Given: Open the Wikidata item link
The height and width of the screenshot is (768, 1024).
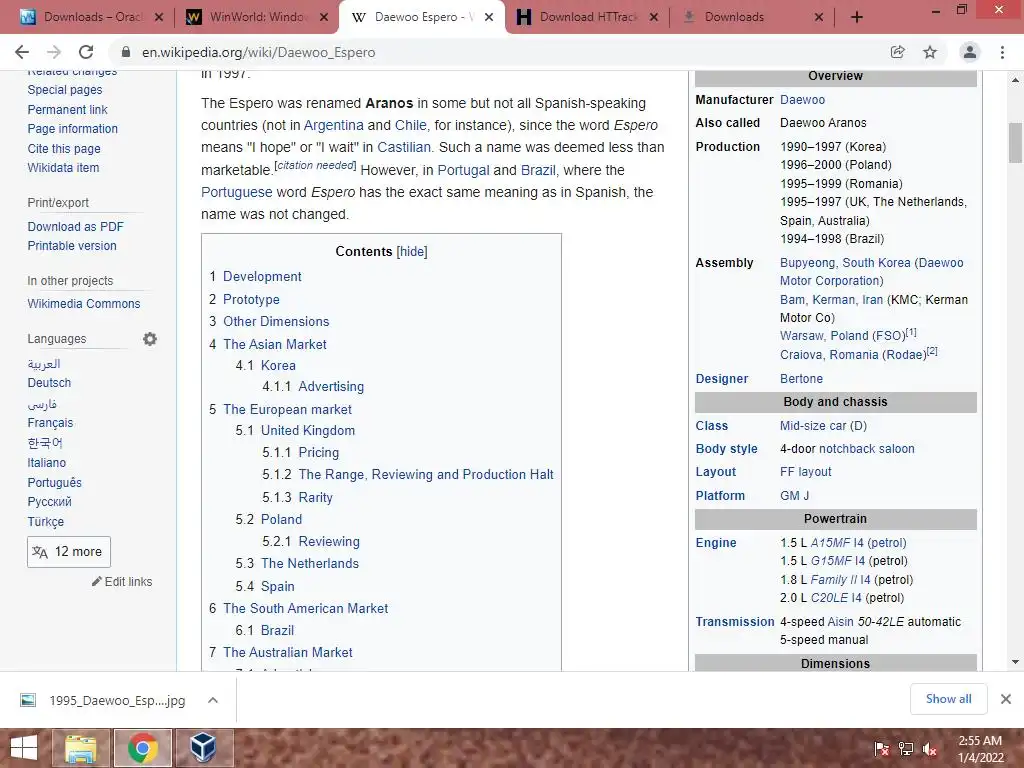Looking at the screenshot, I should (63, 167).
